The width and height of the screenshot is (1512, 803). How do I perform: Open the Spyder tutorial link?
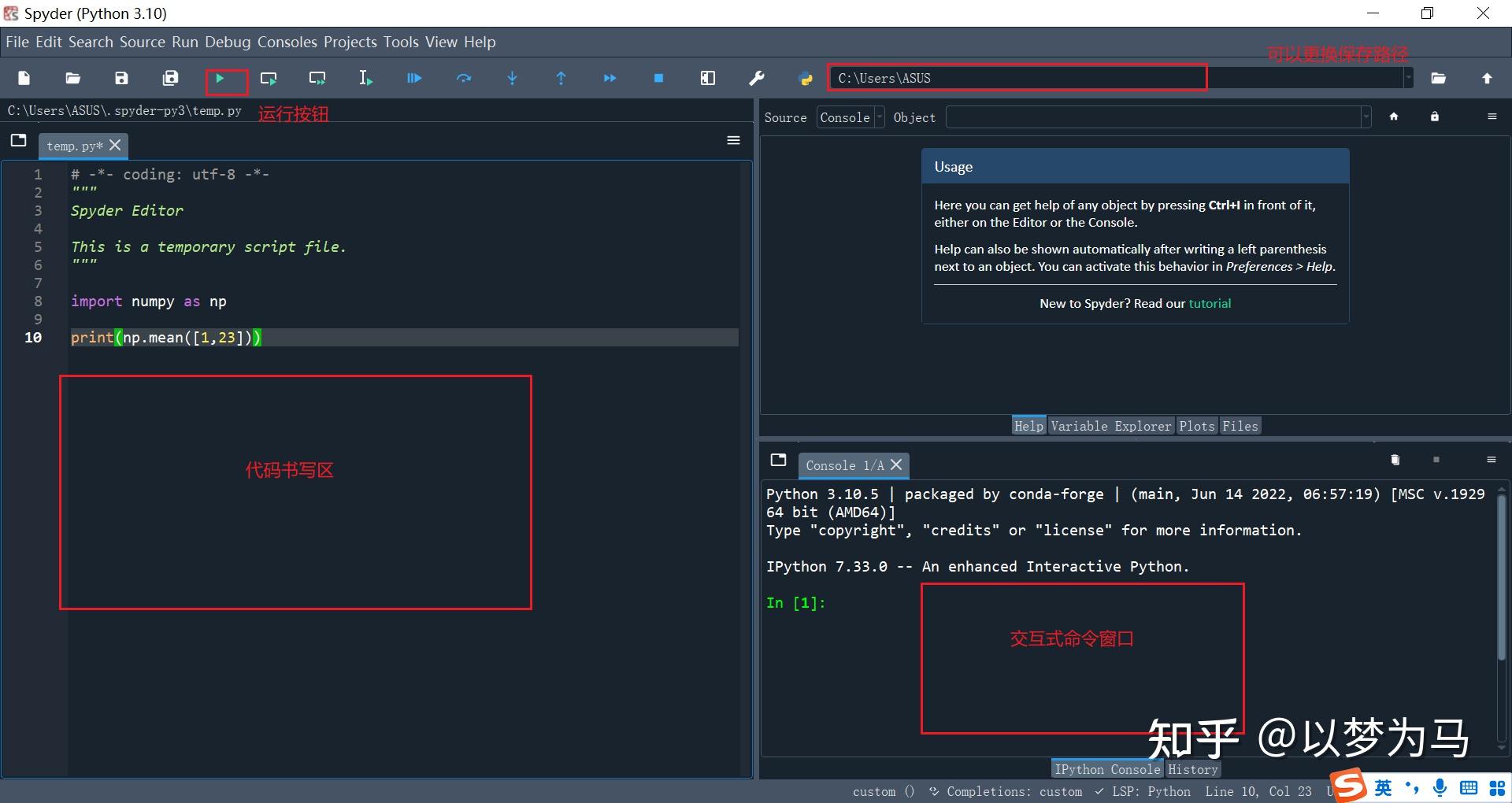click(1210, 303)
